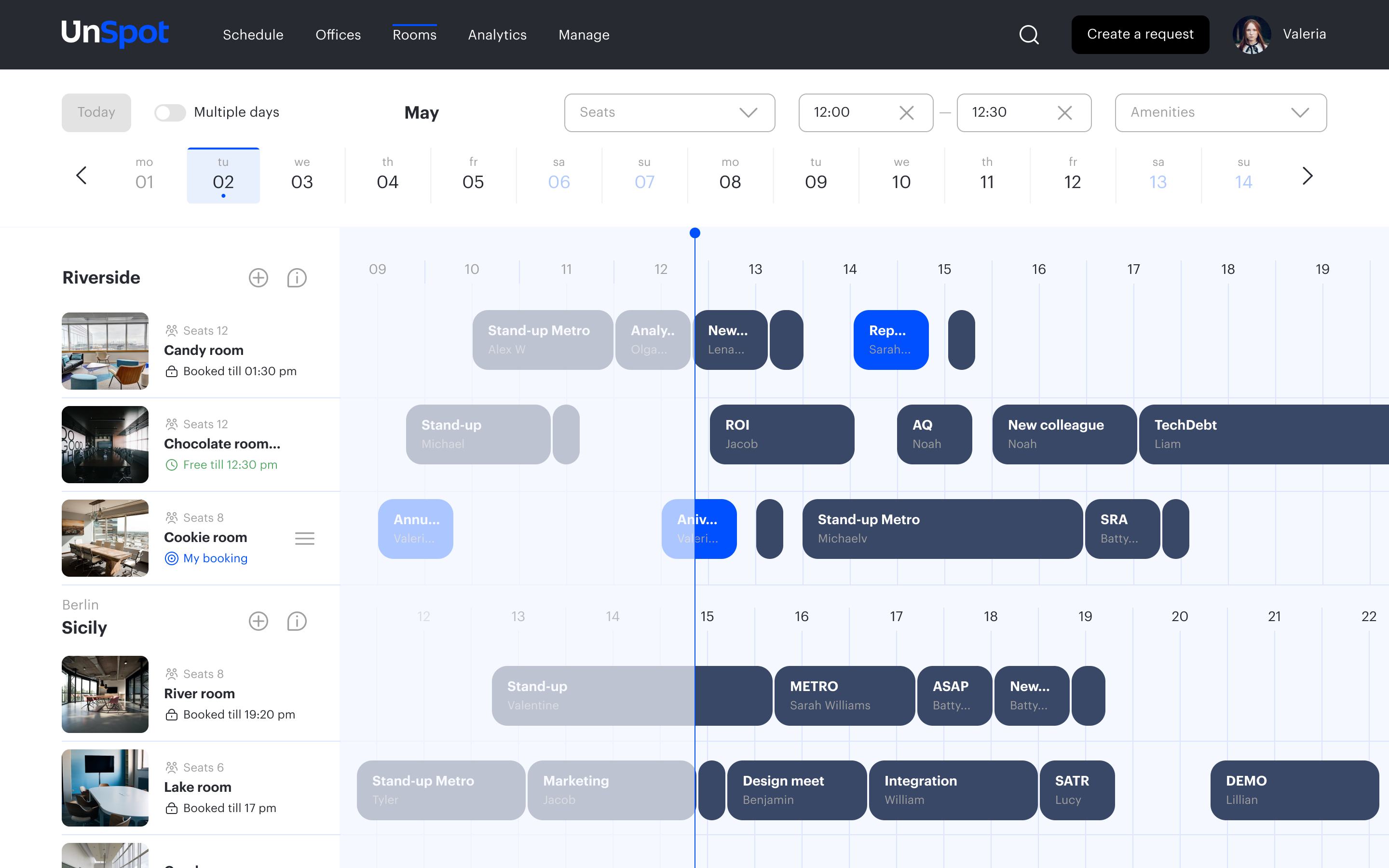1389x868 pixels.
Task: Open Cookie room thumbnail
Action: pos(105,538)
